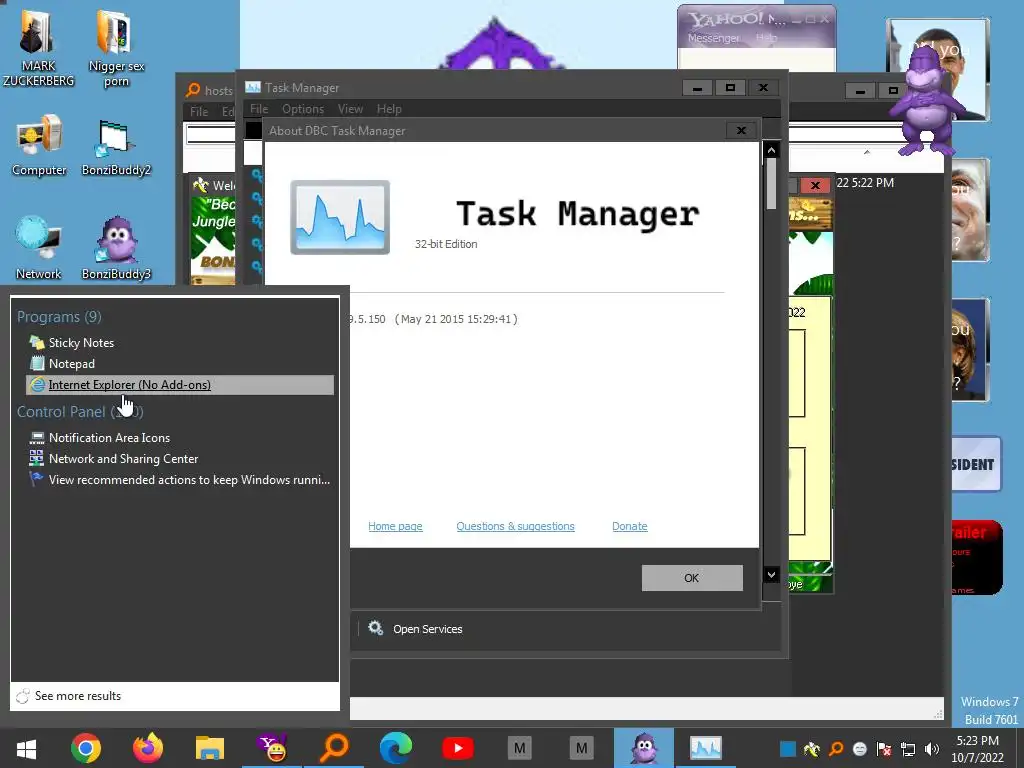This screenshot has width=1024, height=768.
Task: Open the Action Center flag tray icon
Action: coord(884,749)
